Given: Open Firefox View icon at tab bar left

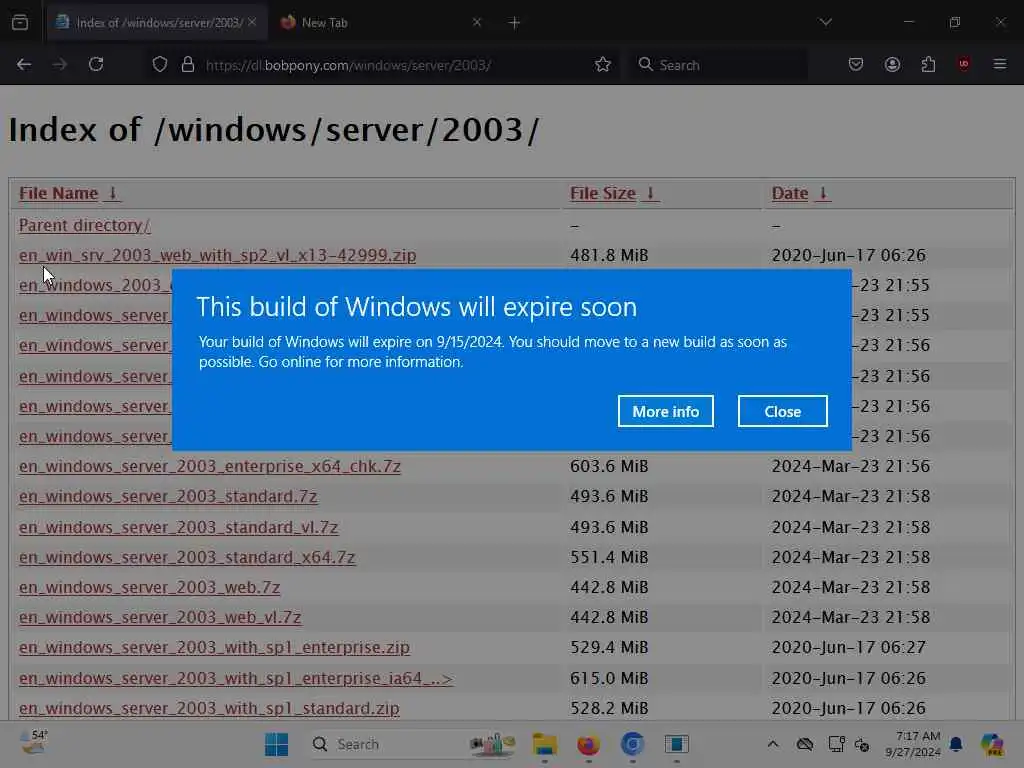Looking at the screenshot, I should click(20, 23).
